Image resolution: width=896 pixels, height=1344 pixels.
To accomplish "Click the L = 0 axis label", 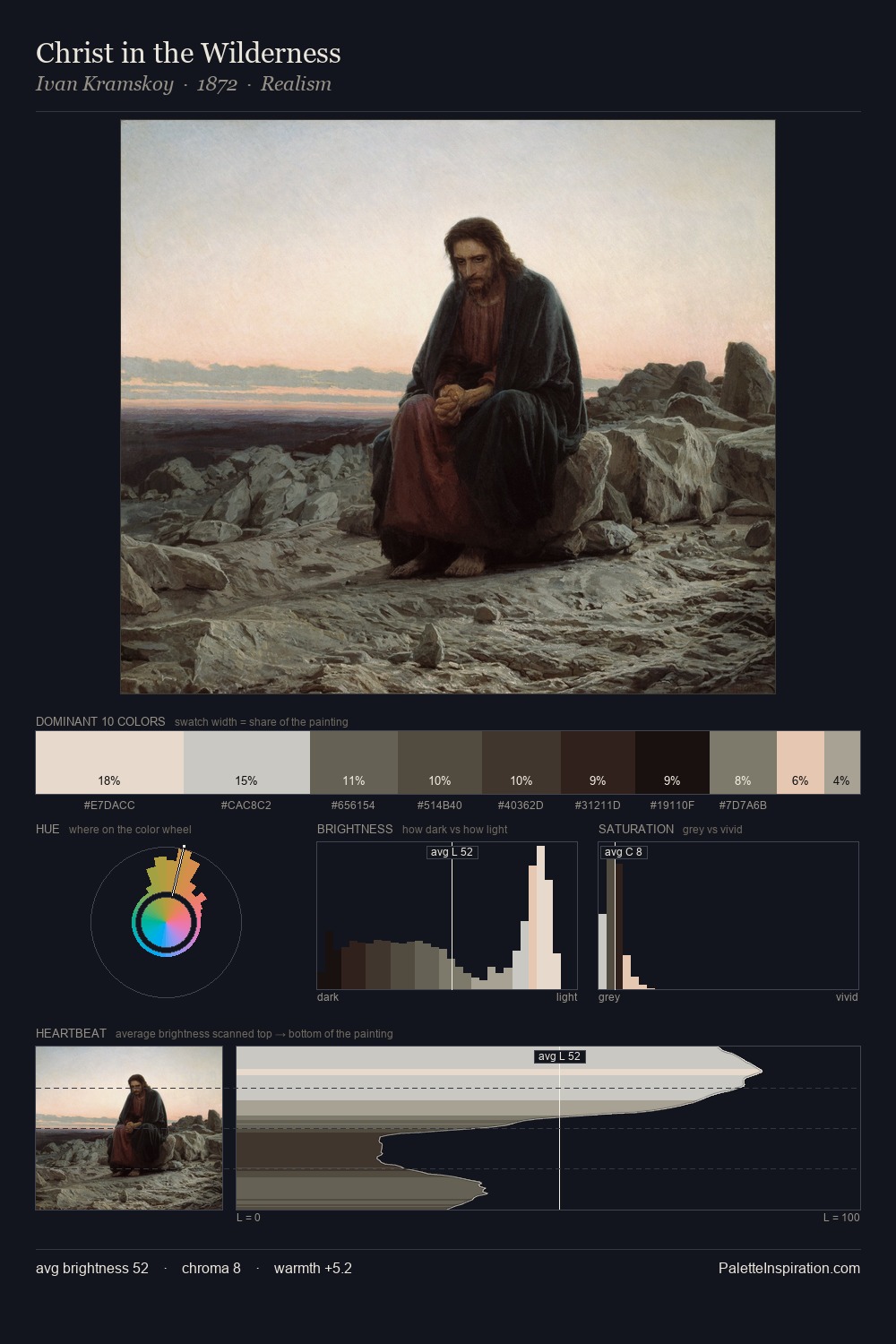I will coord(248,1218).
